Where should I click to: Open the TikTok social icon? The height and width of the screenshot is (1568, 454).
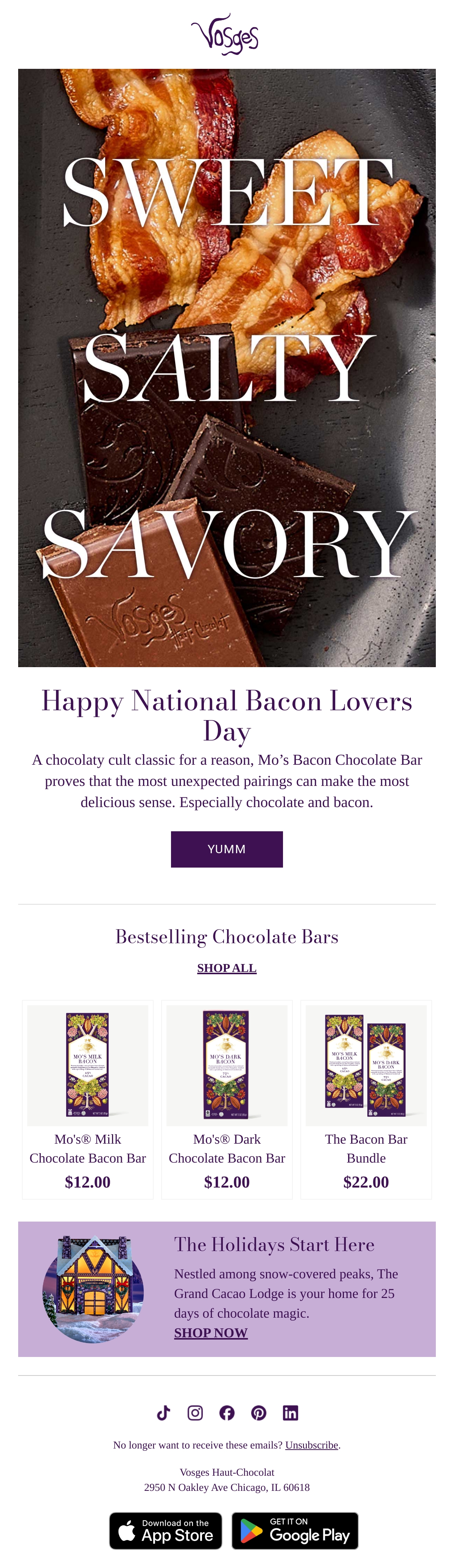163,1413
